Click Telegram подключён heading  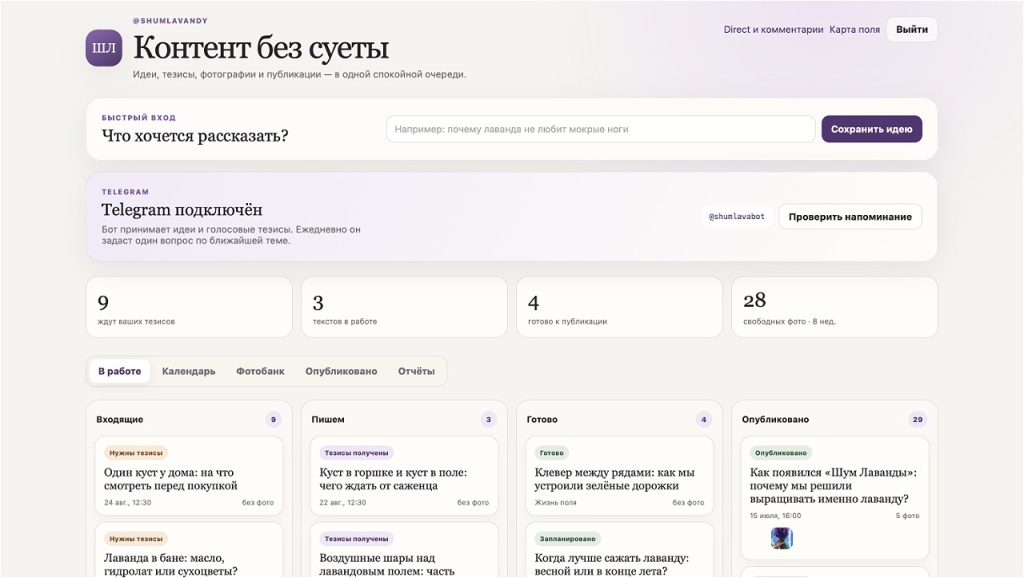pos(182,210)
